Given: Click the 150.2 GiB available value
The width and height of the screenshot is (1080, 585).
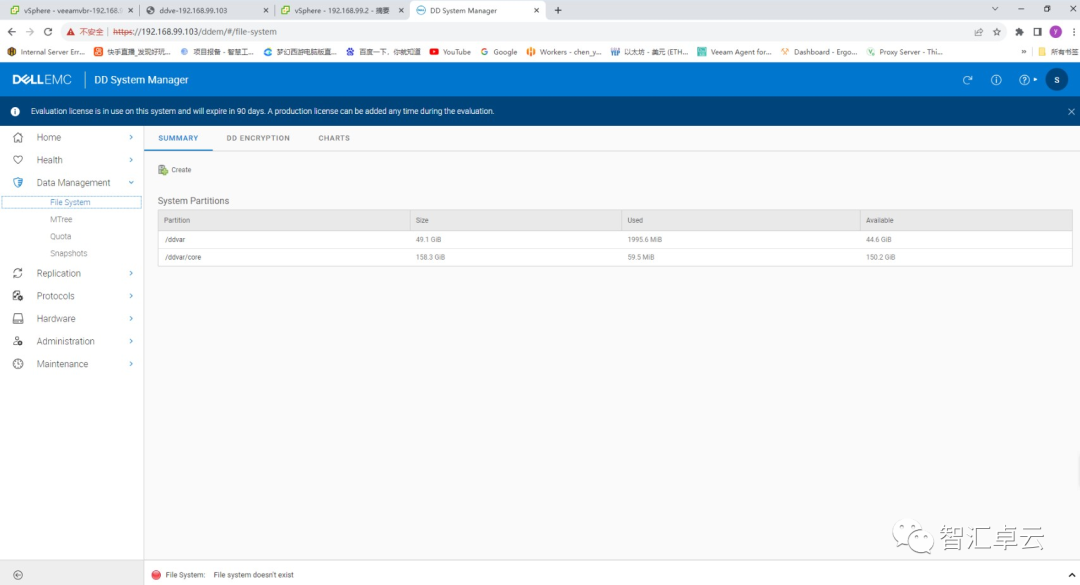Looking at the screenshot, I should [880, 257].
